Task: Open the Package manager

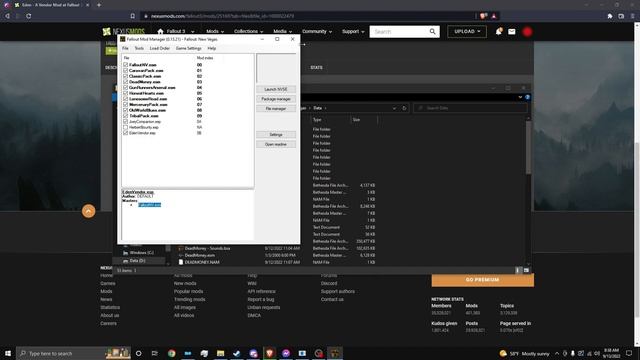Action: [276, 99]
